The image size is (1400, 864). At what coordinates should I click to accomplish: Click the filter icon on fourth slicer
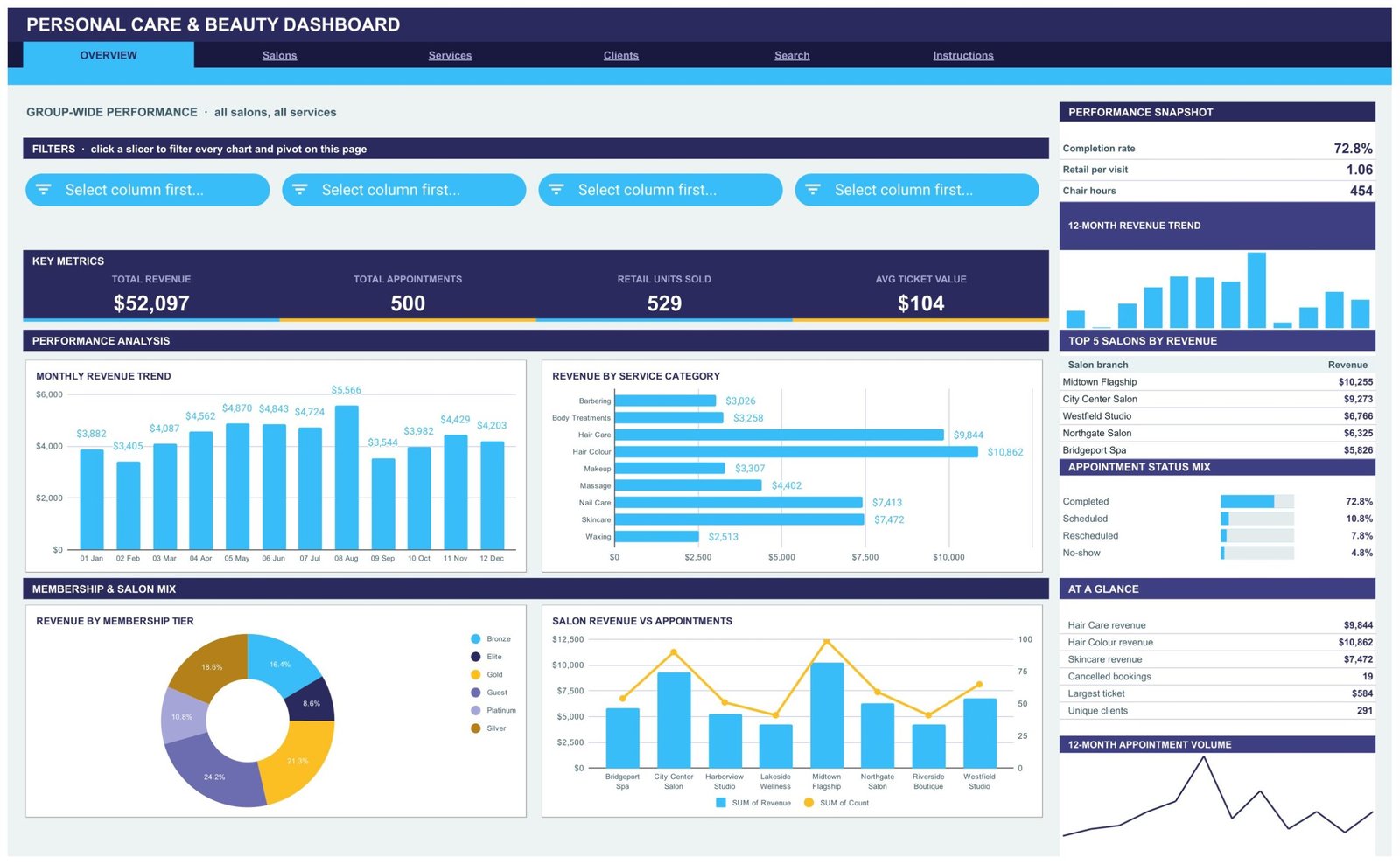tap(813, 190)
